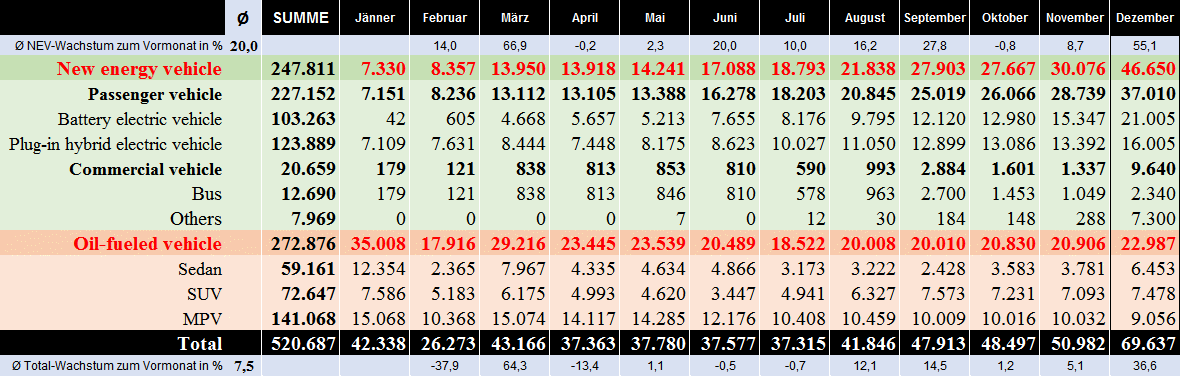
Task: Click Total December value 69.637
Action: (x=1148, y=344)
